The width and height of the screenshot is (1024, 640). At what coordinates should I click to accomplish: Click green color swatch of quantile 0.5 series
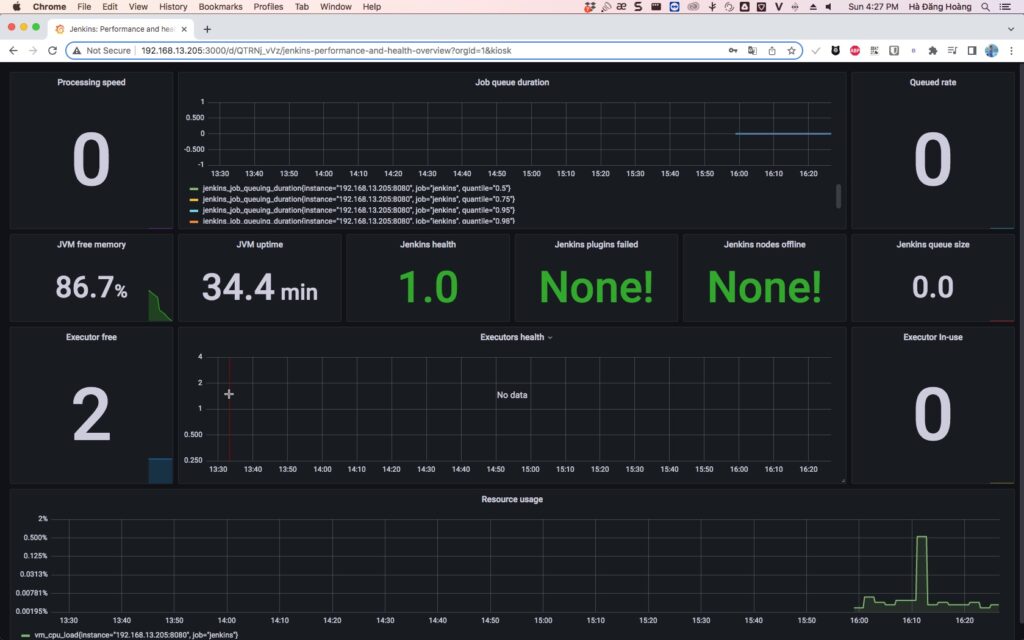[x=194, y=189]
